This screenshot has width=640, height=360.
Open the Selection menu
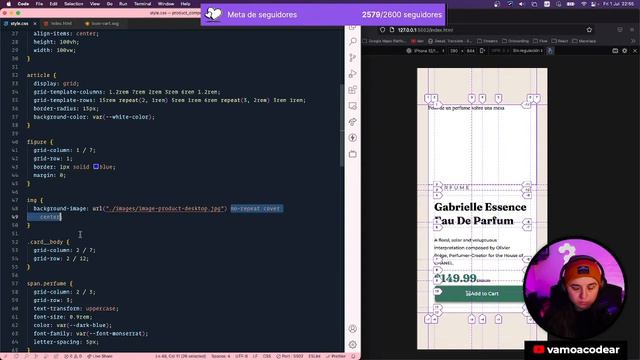coord(73,4)
